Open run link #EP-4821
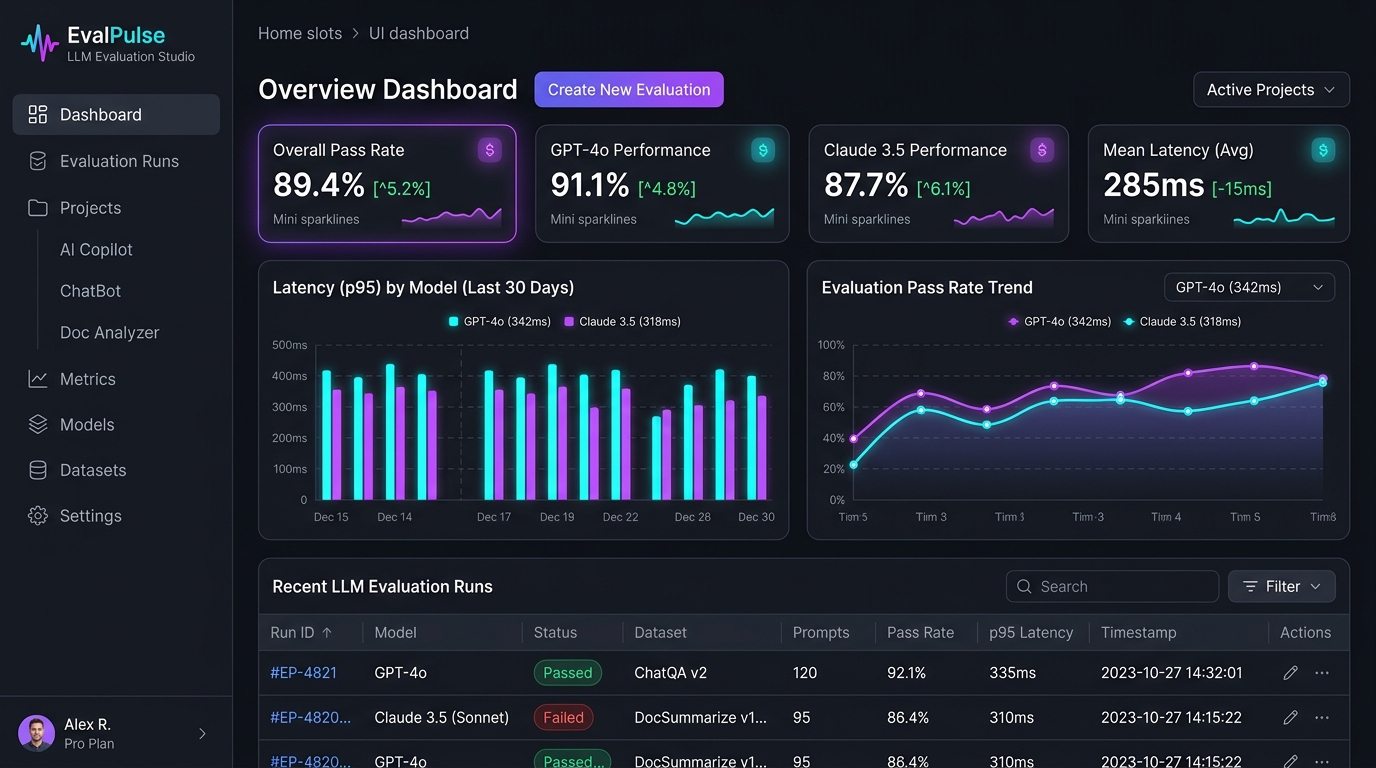Image resolution: width=1376 pixels, height=768 pixels. tap(303, 673)
